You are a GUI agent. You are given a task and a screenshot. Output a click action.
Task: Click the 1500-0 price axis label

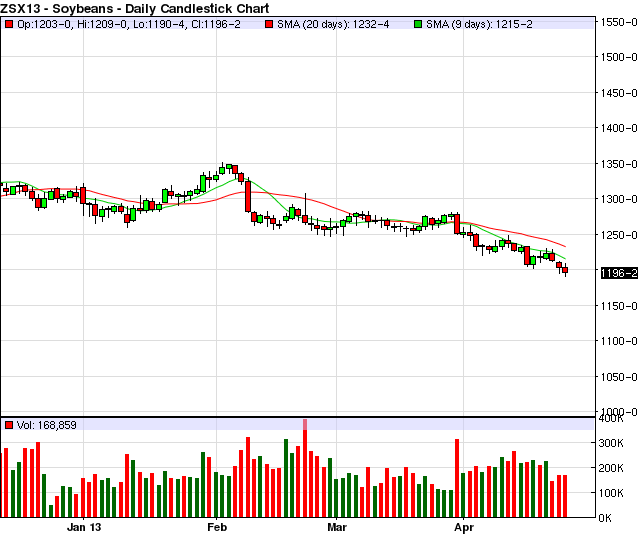click(x=619, y=57)
